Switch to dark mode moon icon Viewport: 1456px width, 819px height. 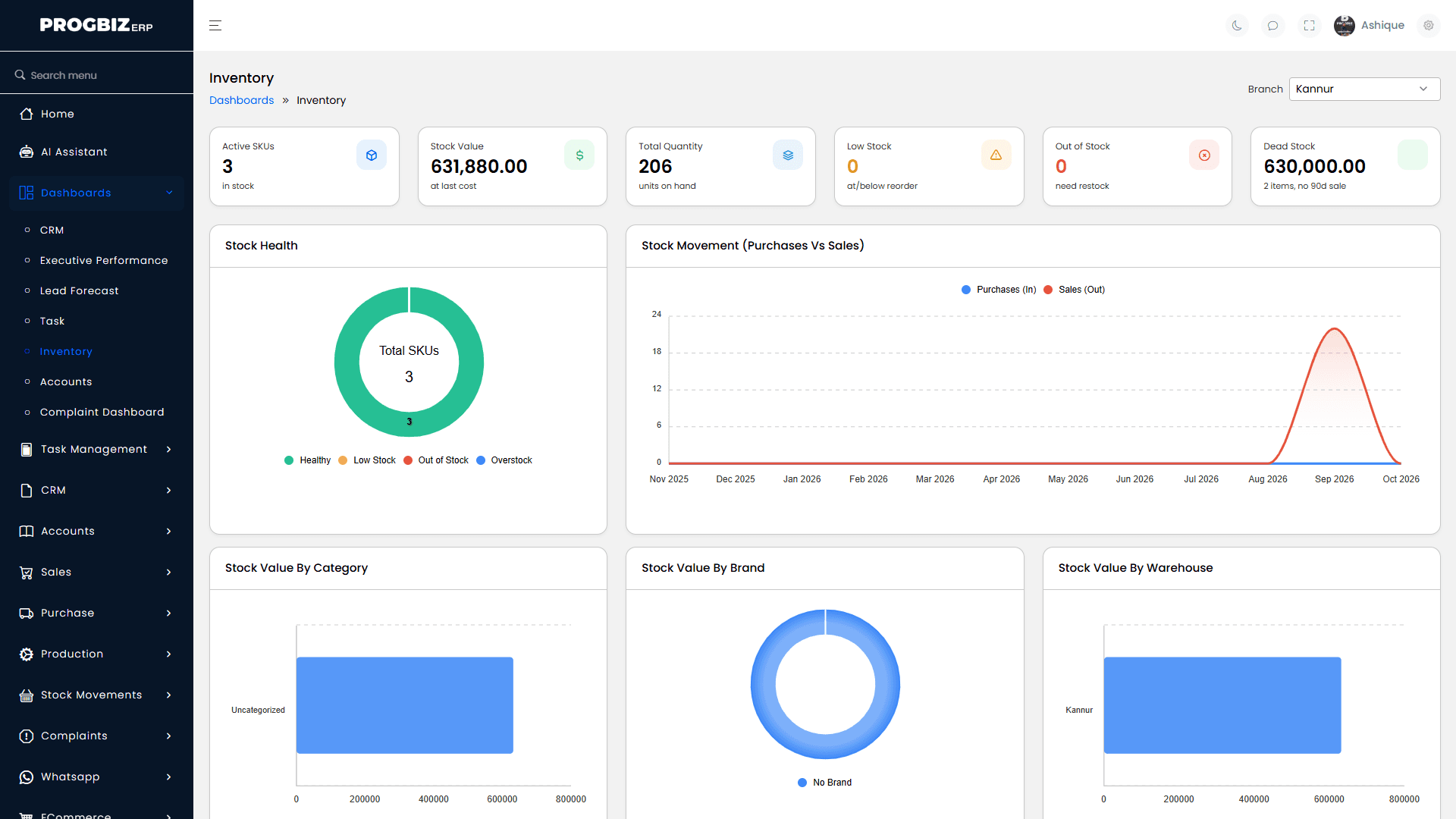(x=1237, y=26)
